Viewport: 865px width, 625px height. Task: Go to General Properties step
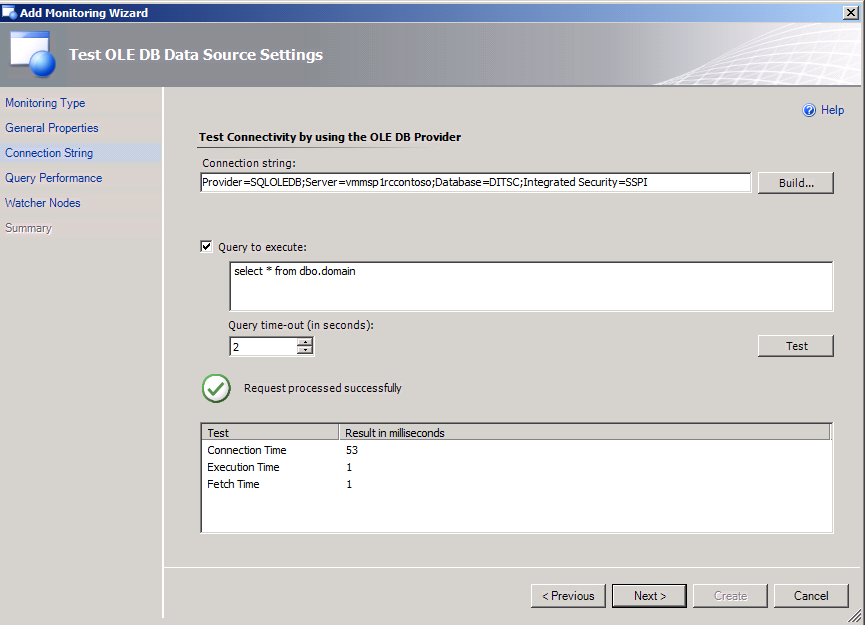(x=52, y=128)
